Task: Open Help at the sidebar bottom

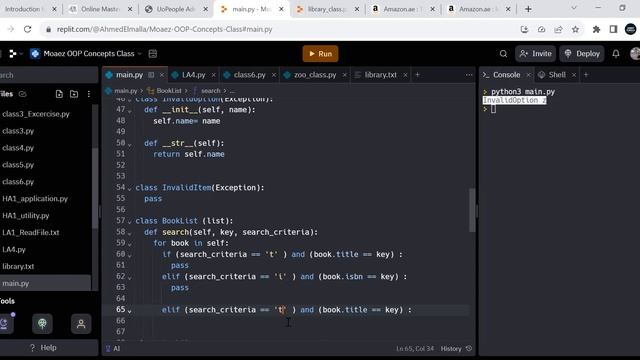Action: 43,348
